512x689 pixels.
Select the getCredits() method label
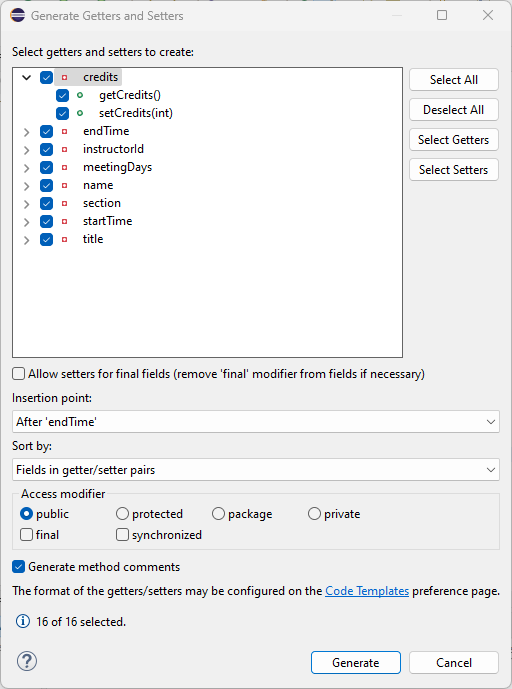click(x=130, y=95)
